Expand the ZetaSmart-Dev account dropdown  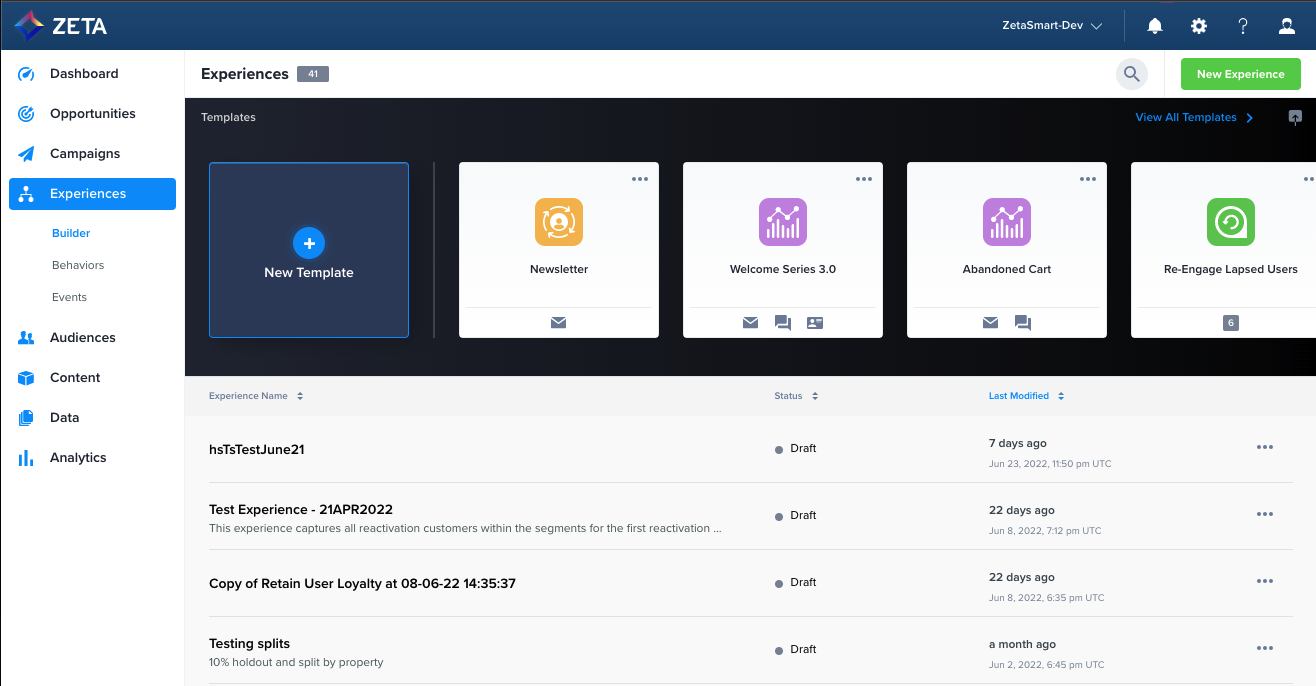coord(1052,26)
